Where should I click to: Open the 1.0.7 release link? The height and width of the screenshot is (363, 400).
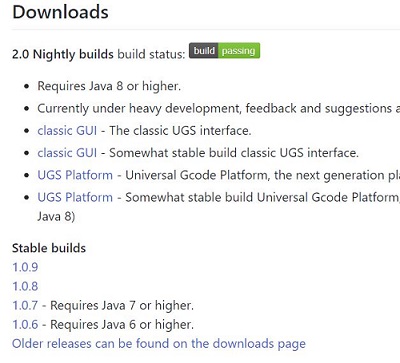(25, 305)
